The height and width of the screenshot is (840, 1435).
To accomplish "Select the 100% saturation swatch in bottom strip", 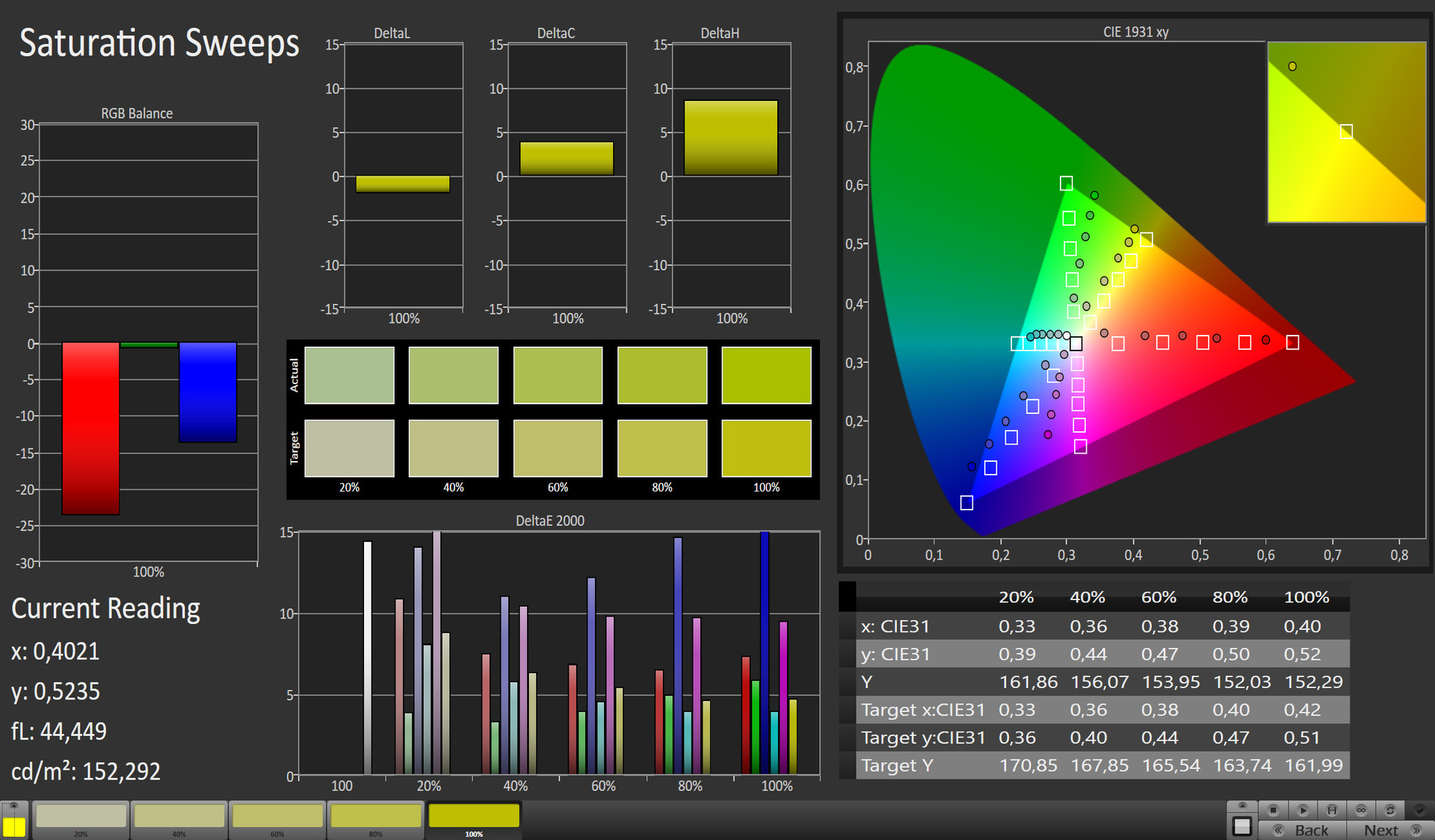I will coord(474,816).
